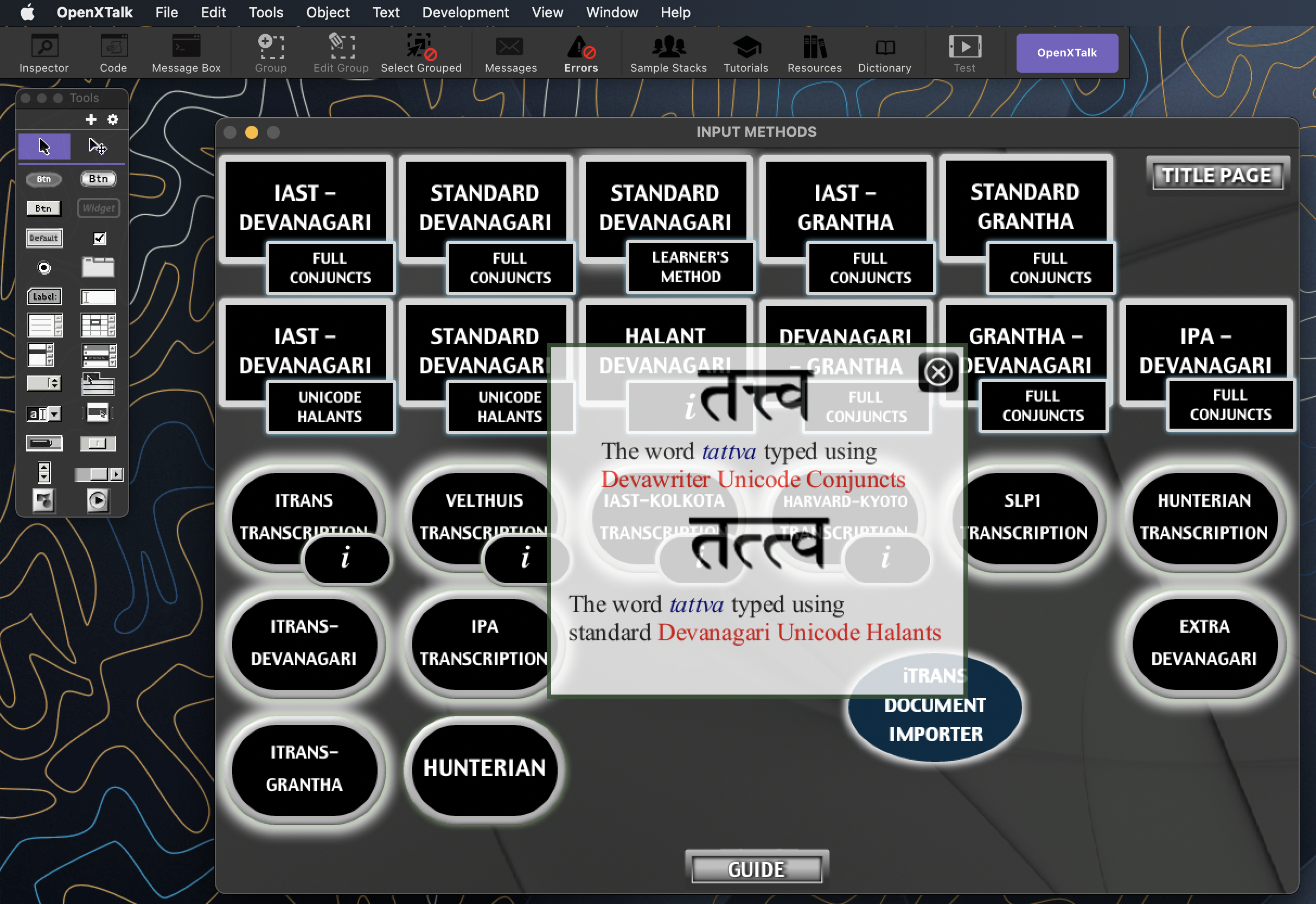Click Full Conjuncts under IAST – Grantha
The height and width of the screenshot is (904, 1316).
pos(870,268)
